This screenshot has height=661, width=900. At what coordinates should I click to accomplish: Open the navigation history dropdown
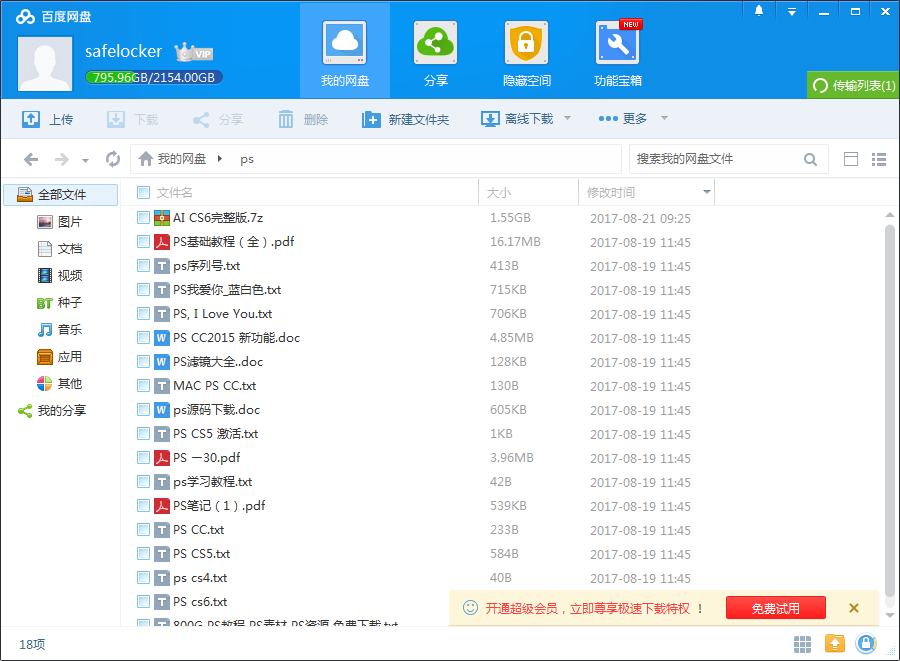pos(86,160)
